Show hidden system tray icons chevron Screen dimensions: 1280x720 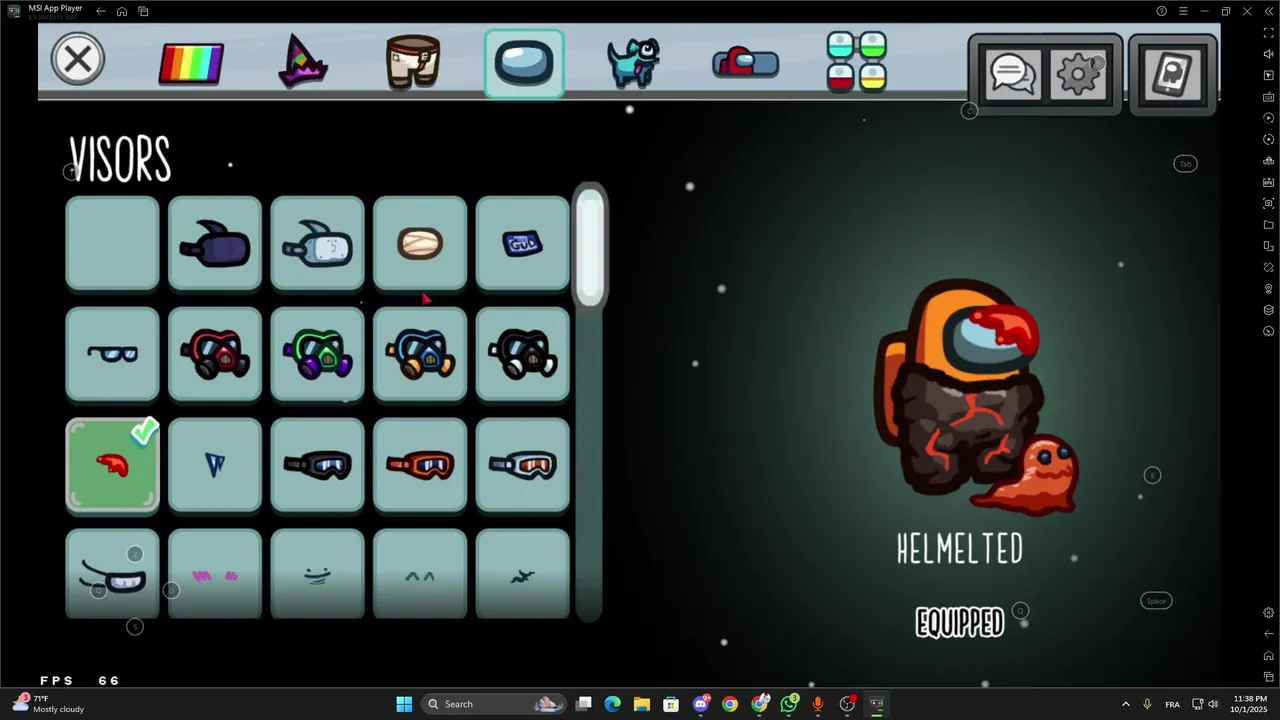click(1125, 704)
